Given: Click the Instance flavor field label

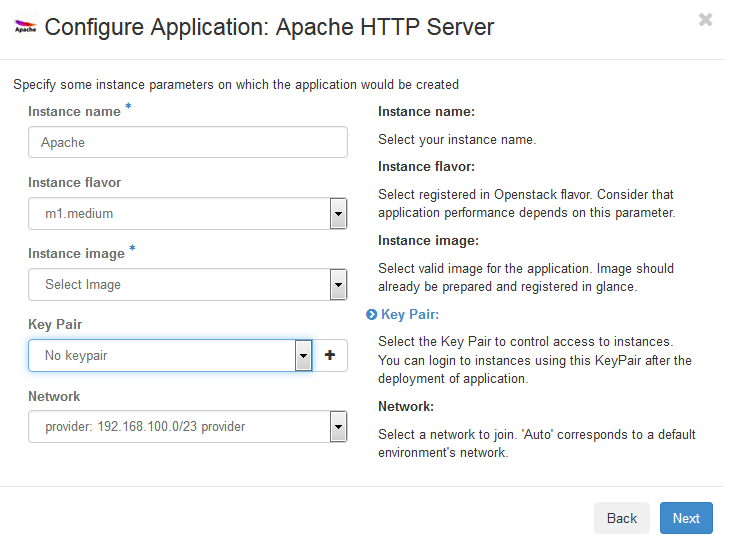Looking at the screenshot, I should click(x=75, y=183).
